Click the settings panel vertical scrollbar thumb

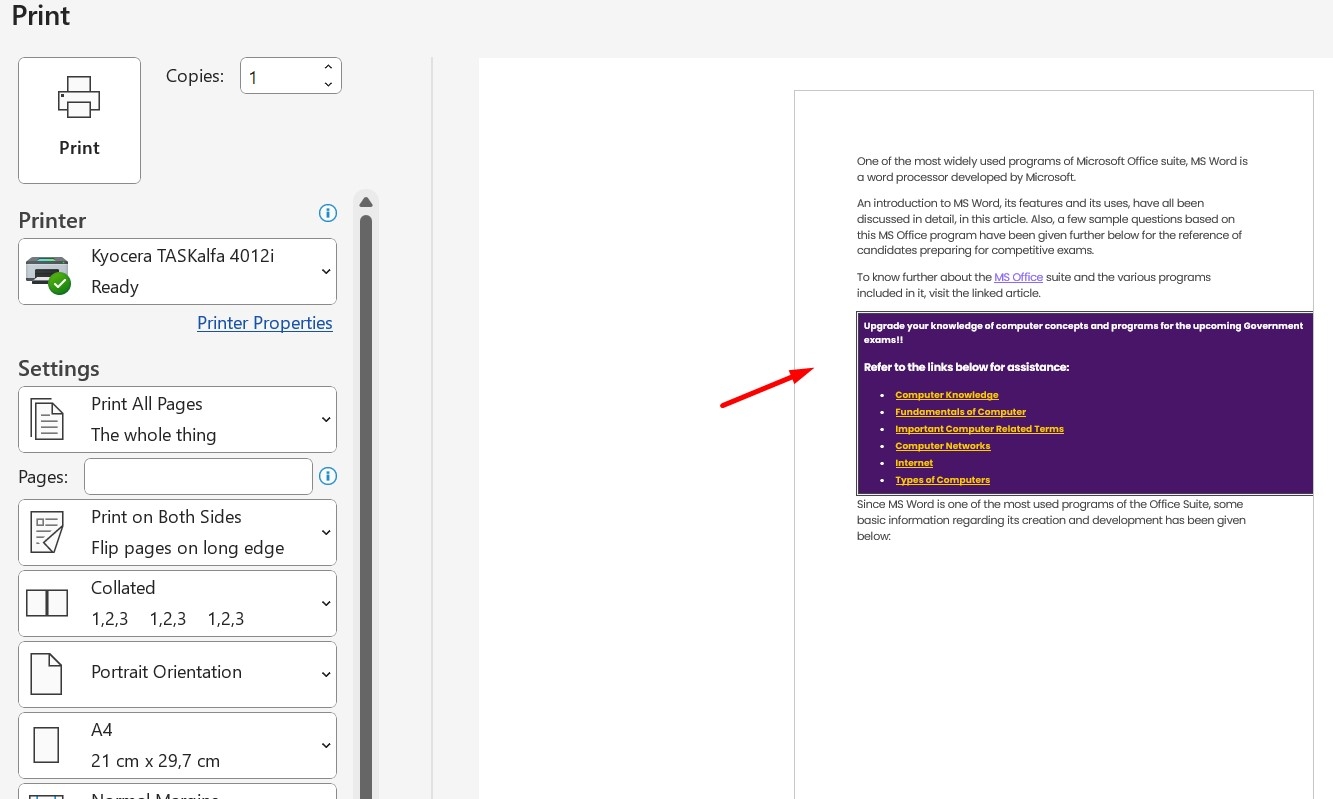coord(366,505)
